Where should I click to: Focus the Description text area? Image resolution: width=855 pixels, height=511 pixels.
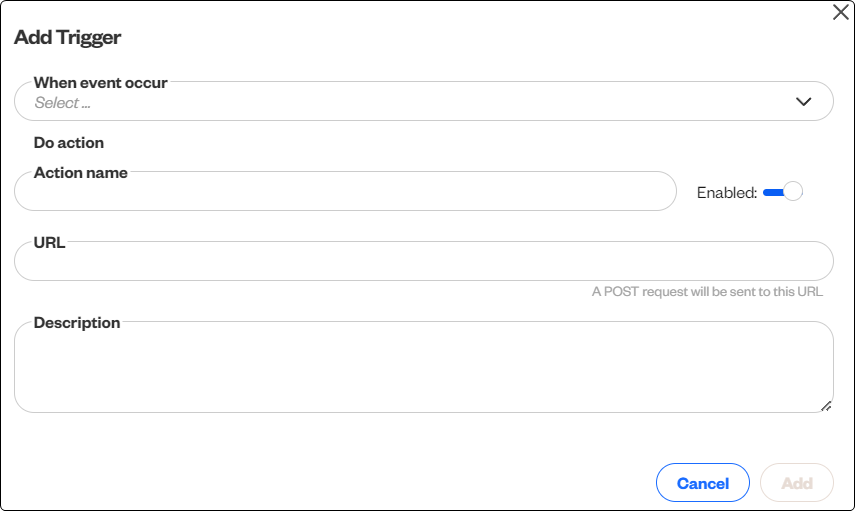coord(423,368)
